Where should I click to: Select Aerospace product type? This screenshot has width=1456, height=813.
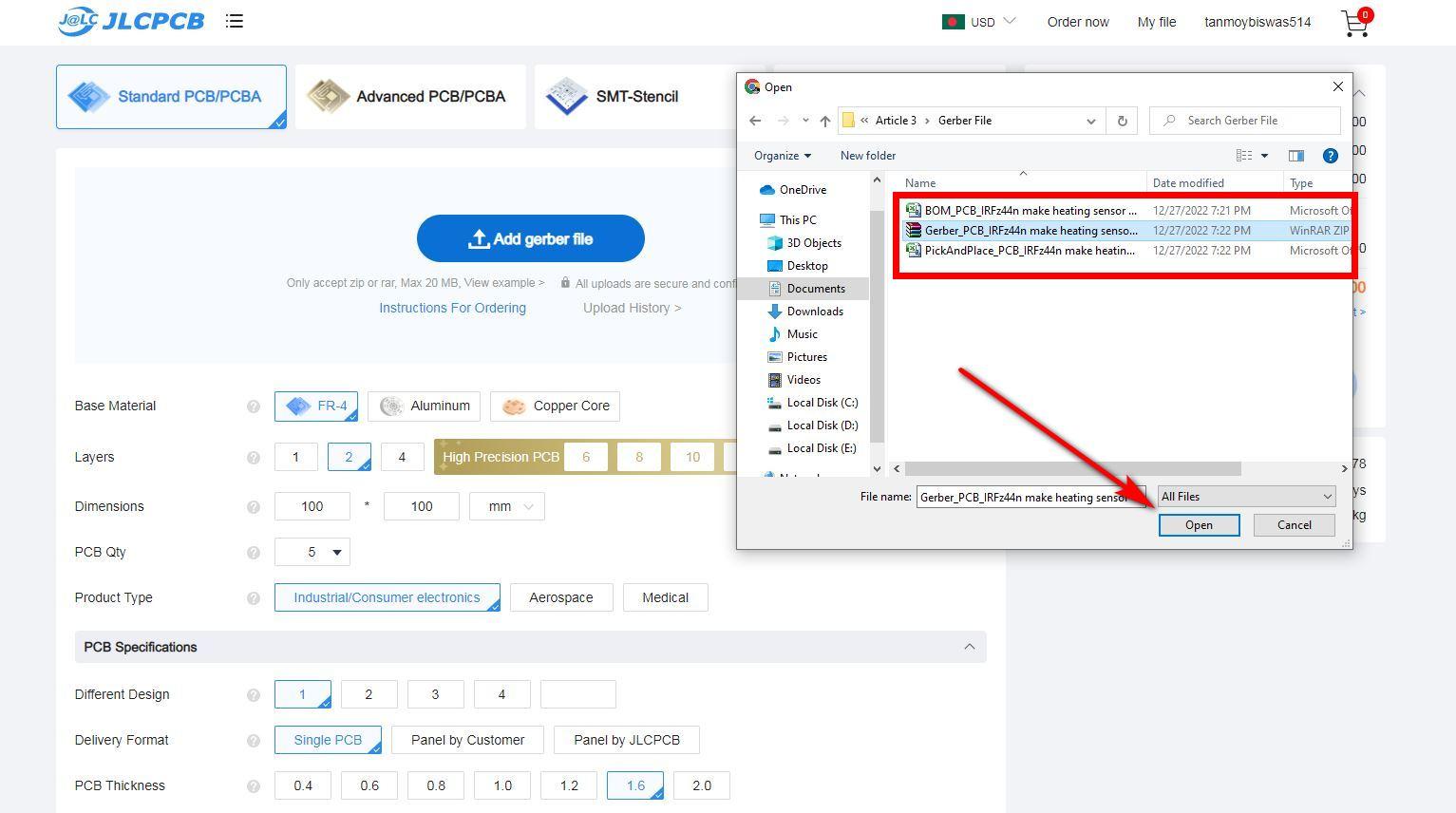point(561,597)
